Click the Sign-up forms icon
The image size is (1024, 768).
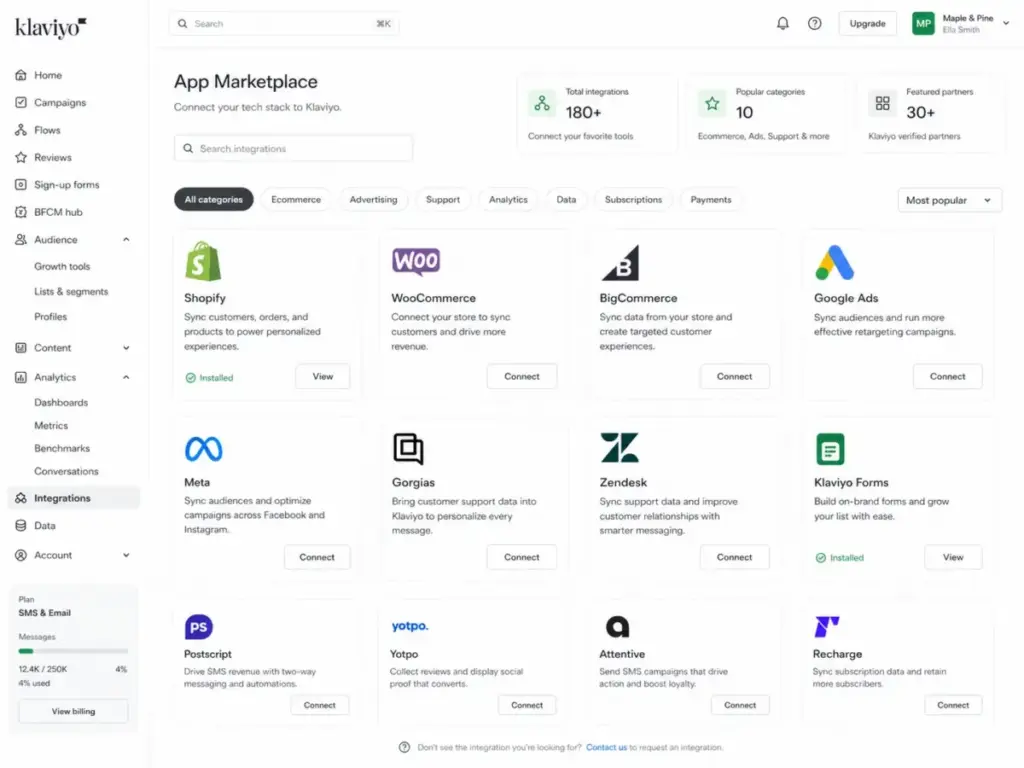[21, 185]
